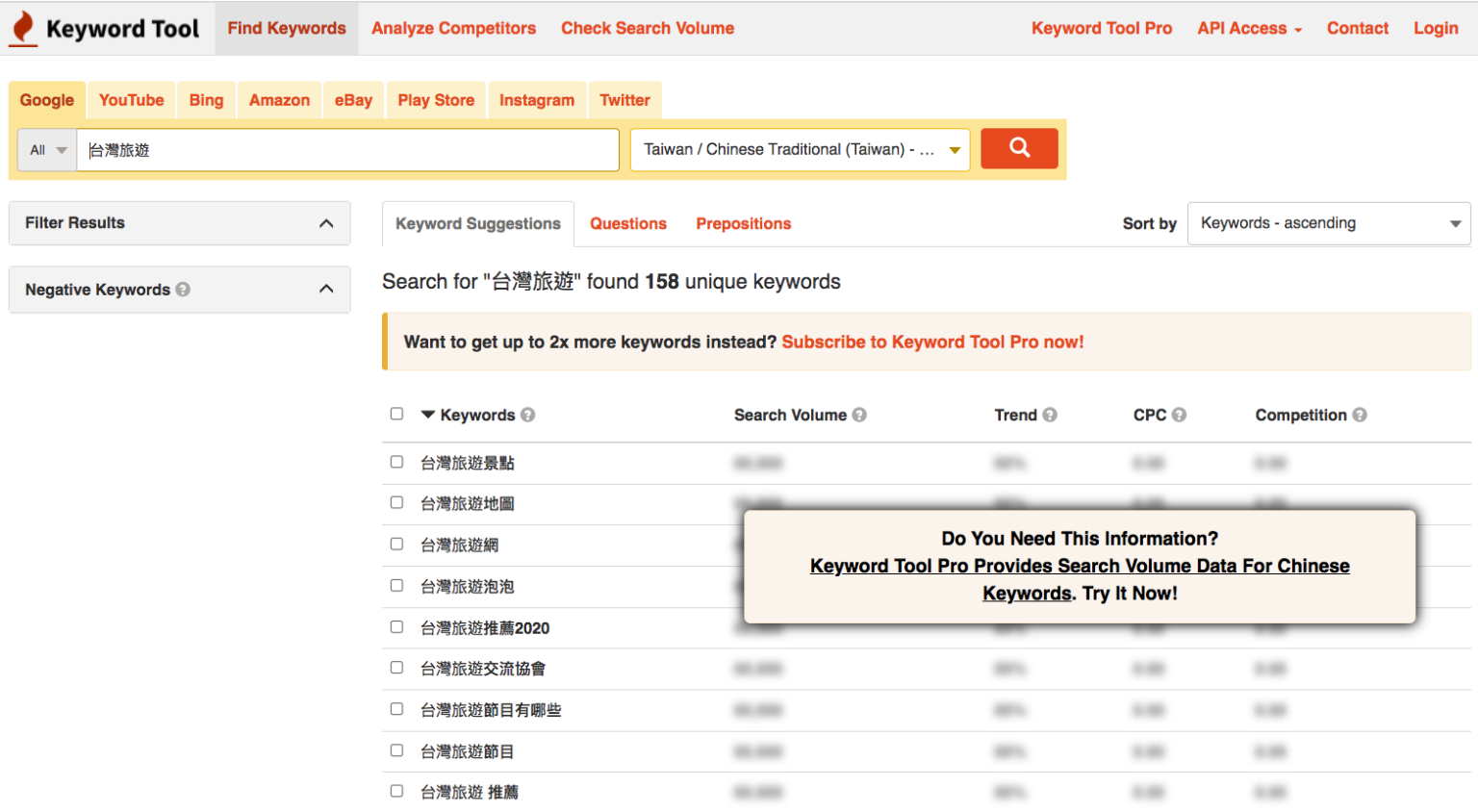Screen dimensions: 1478x812
Task: Switch to the eBay tab
Action: pos(353,100)
